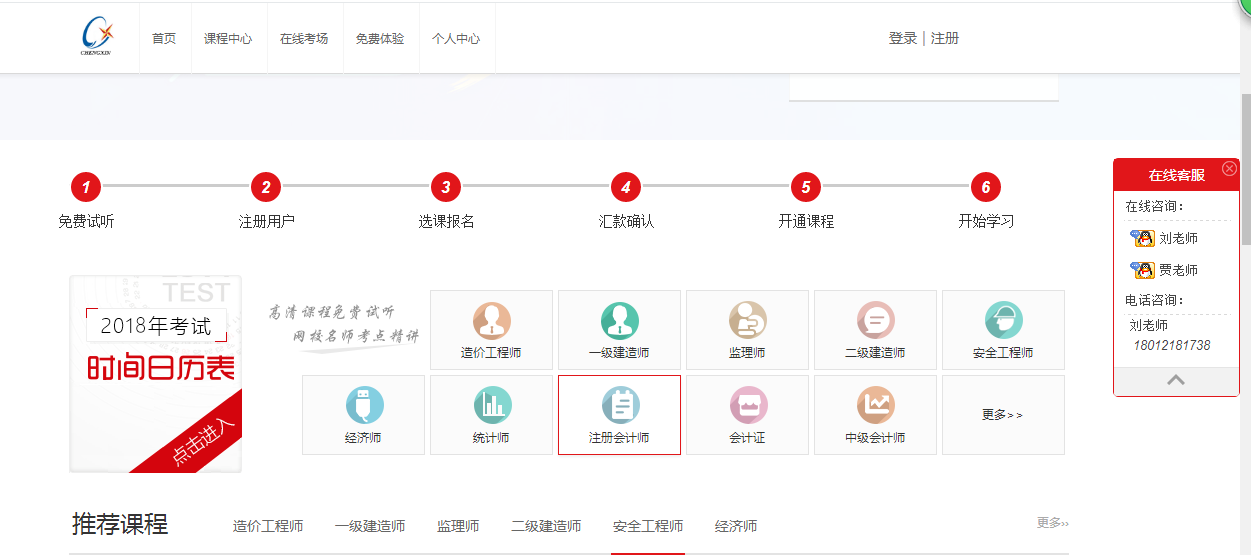Click the 在线客服 panel header
This screenshot has width=1251, height=555.
1176,174
